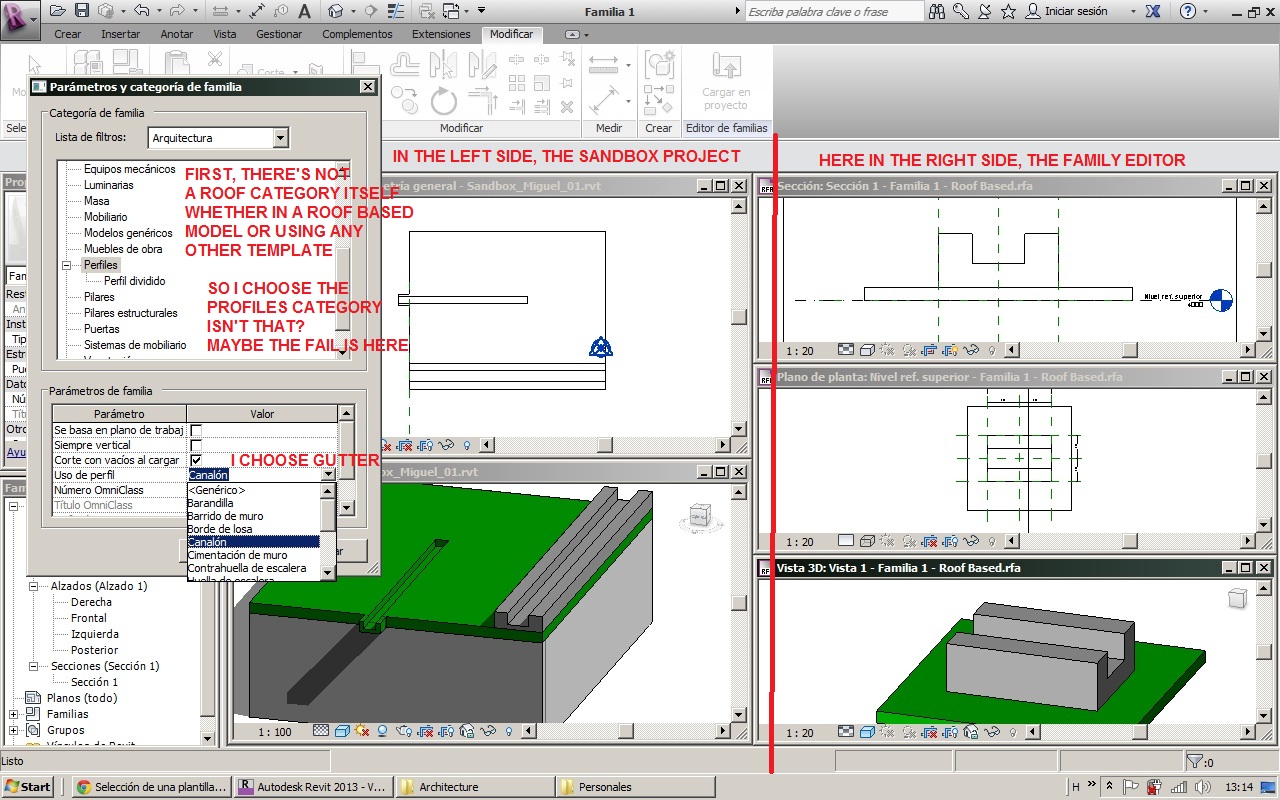Select 'Barandilla' in the profile usage list
This screenshot has width=1280, height=800.
[210, 503]
